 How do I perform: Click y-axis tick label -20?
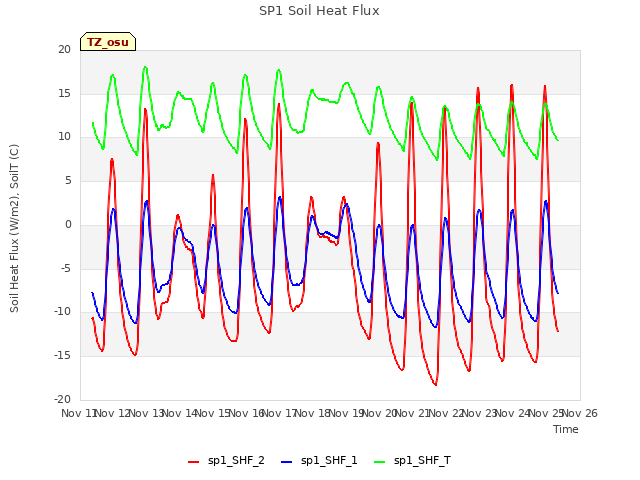pos(62,399)
